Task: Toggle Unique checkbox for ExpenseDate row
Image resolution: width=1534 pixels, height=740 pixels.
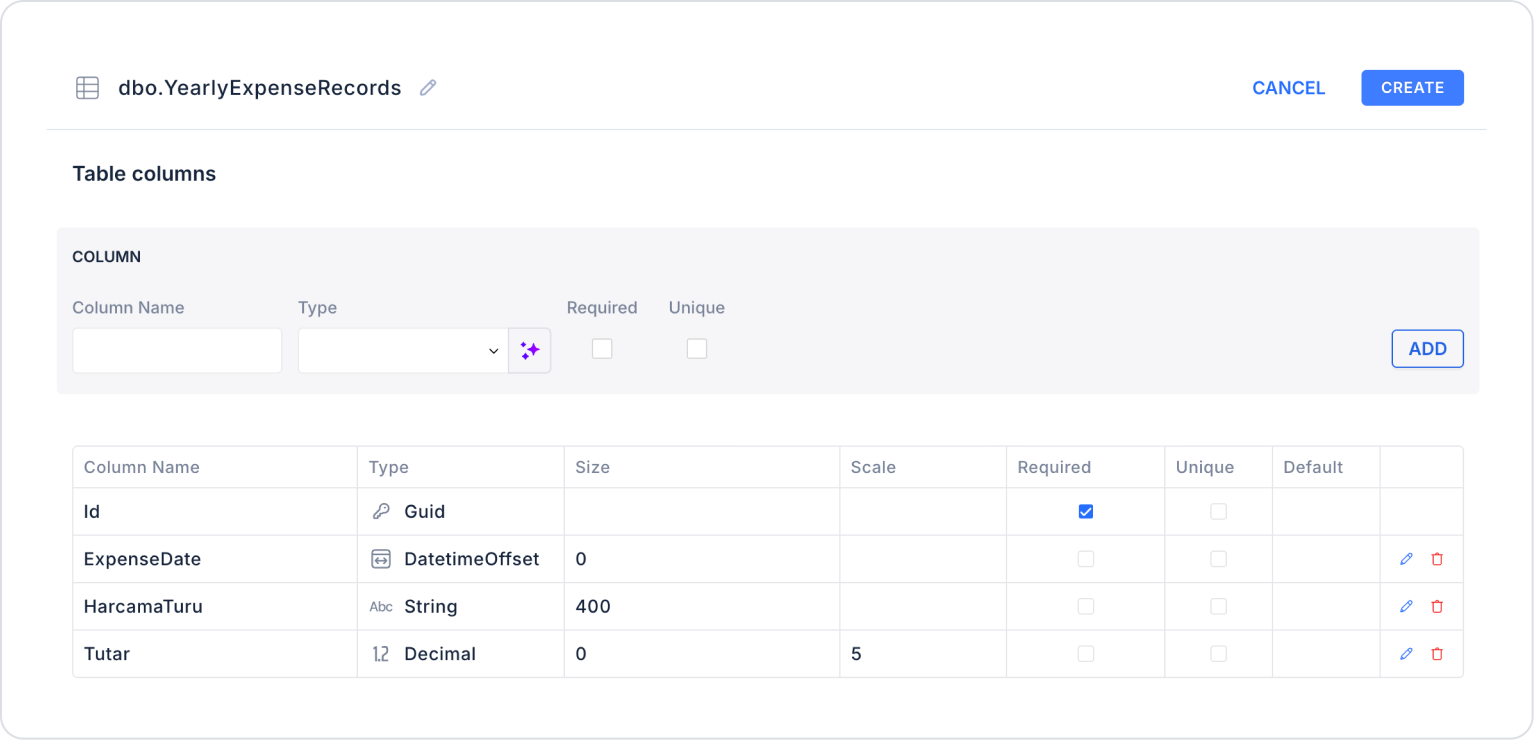Action: (x=1218, y=559)
